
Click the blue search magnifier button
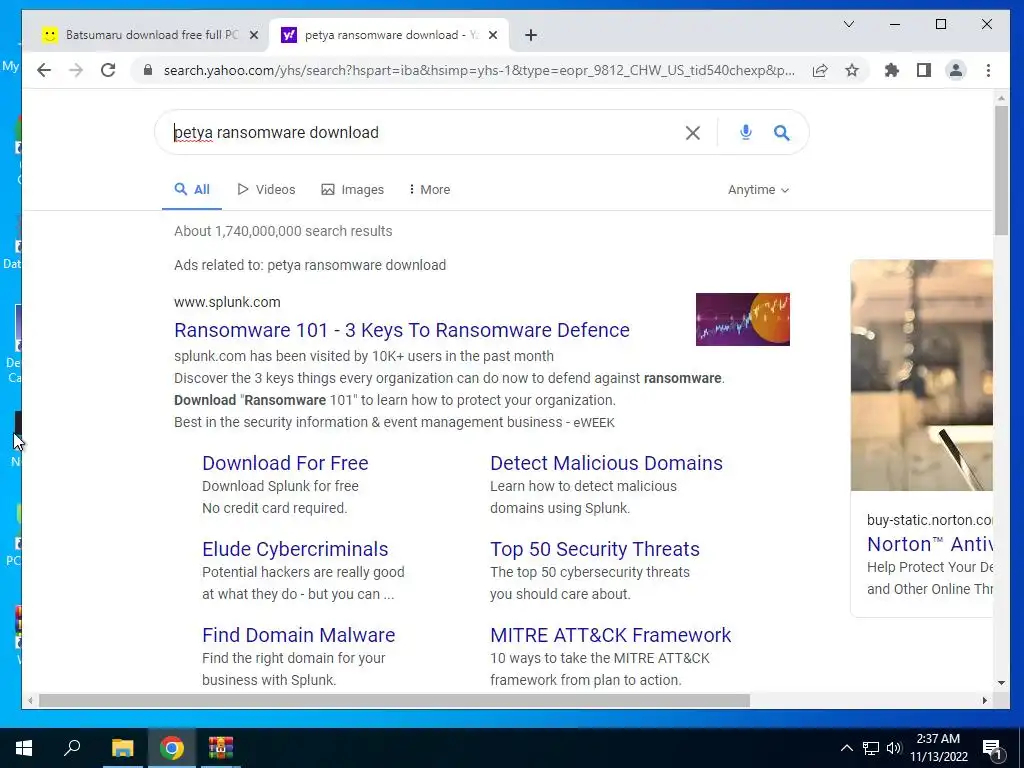click(782, 133)
